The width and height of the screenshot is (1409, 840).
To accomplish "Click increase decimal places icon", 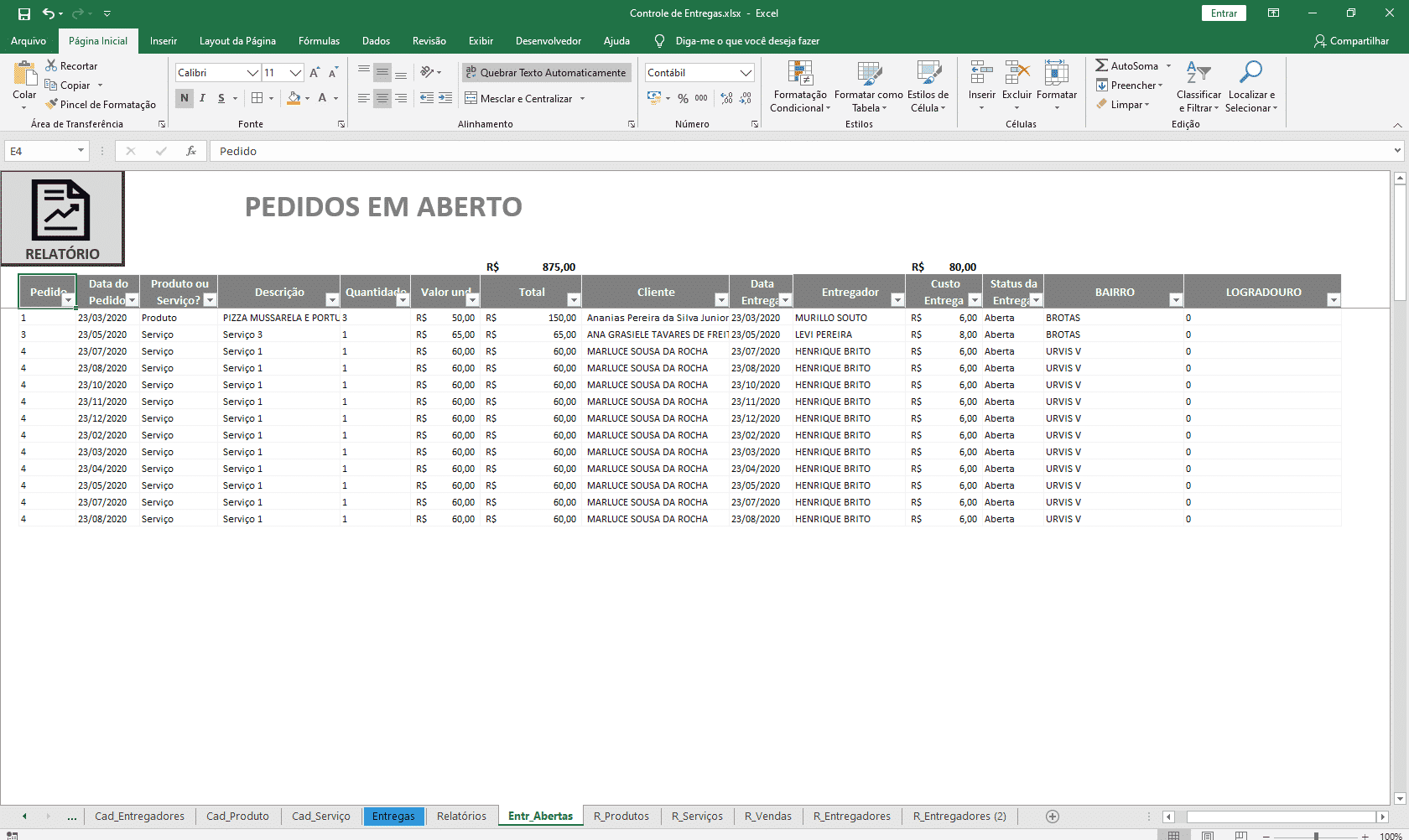I will pyautogui.click(x=726, y=98).
